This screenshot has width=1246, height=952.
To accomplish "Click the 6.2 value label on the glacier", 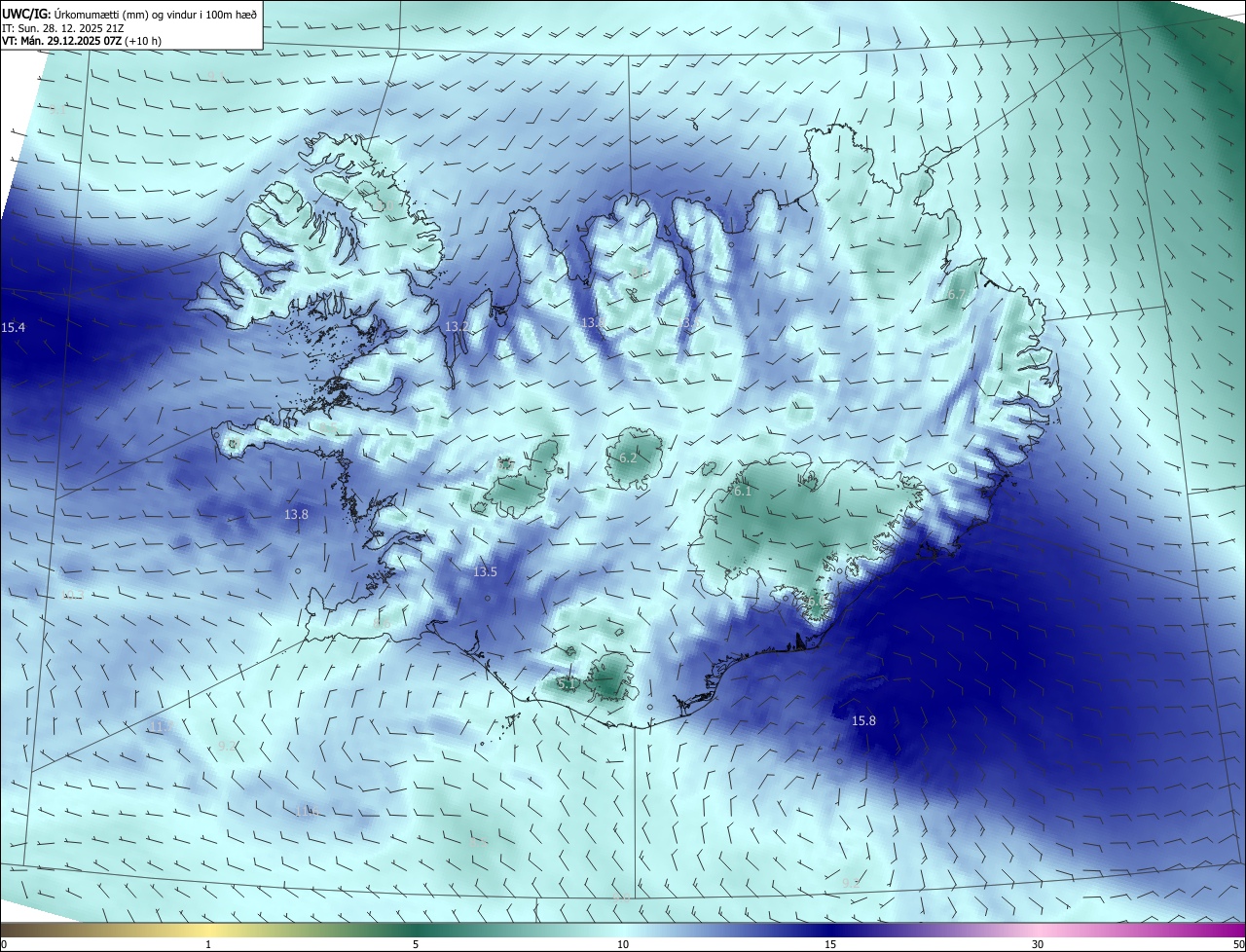I will point(628,458).
